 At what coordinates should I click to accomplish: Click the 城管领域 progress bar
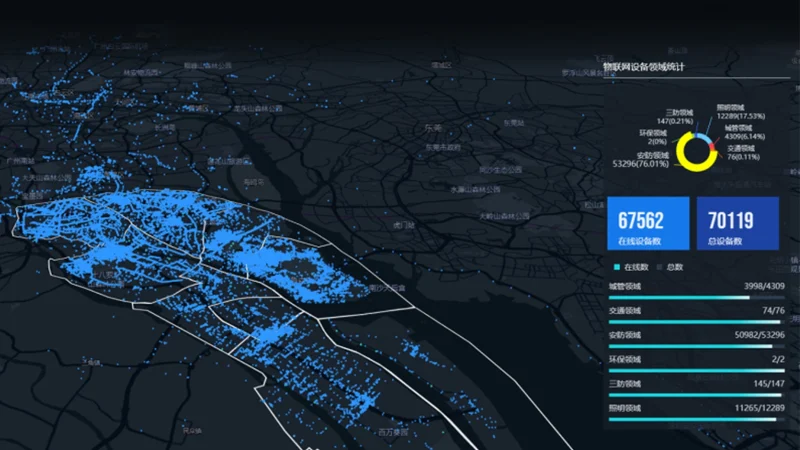[x=696, y=297]
